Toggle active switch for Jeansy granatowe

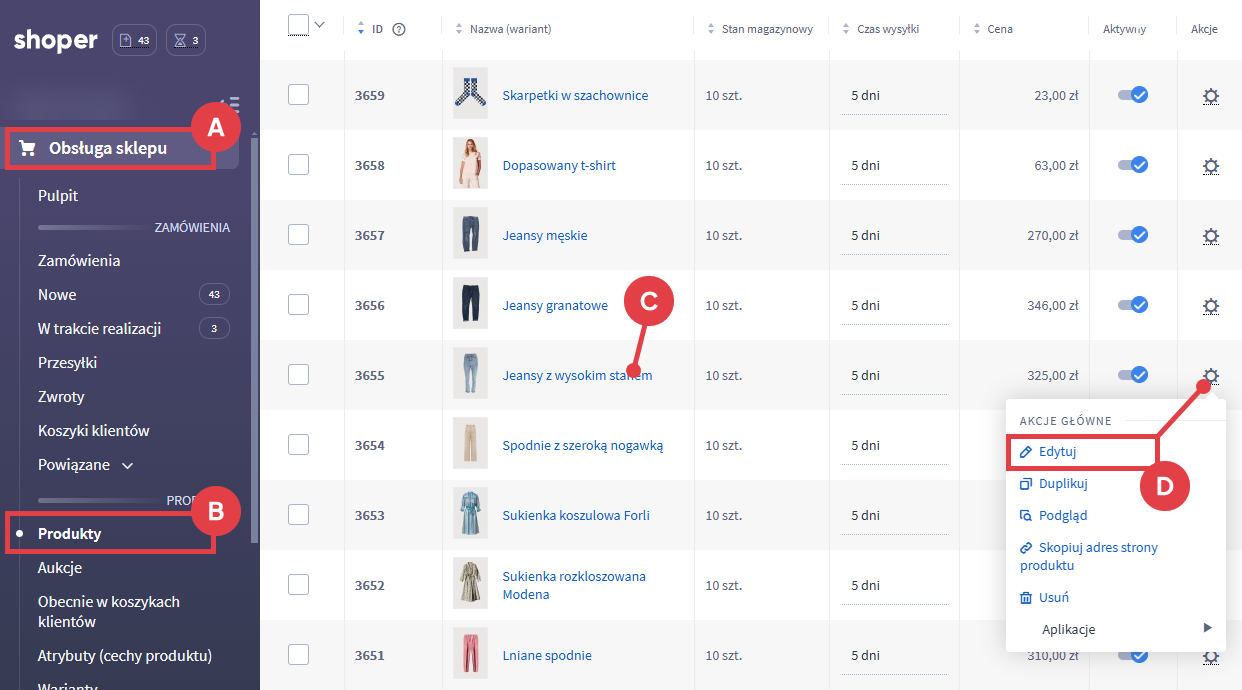tap(1132, 305)
